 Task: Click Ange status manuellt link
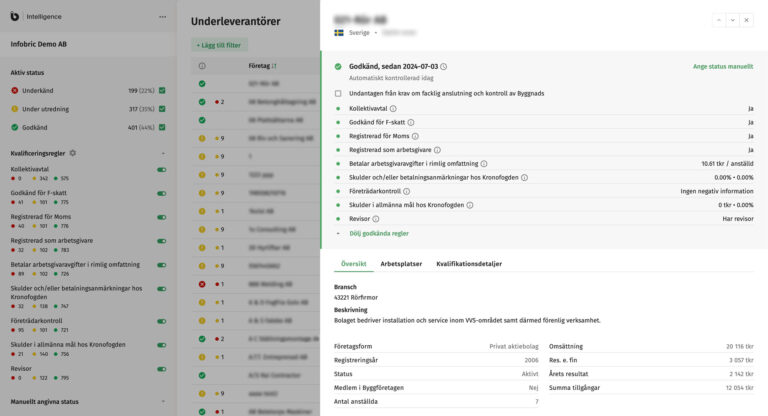click(x=722, y=67)
